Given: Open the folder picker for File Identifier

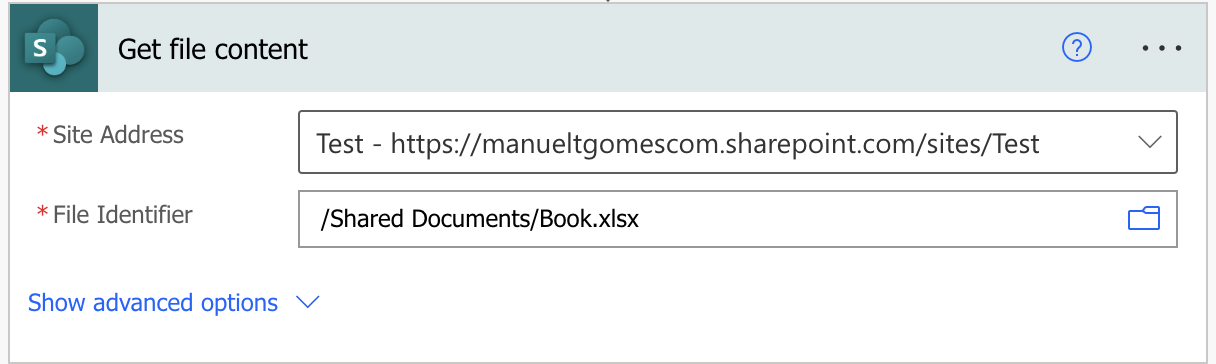Looking at the screenshot, I should coord(1143,218).
